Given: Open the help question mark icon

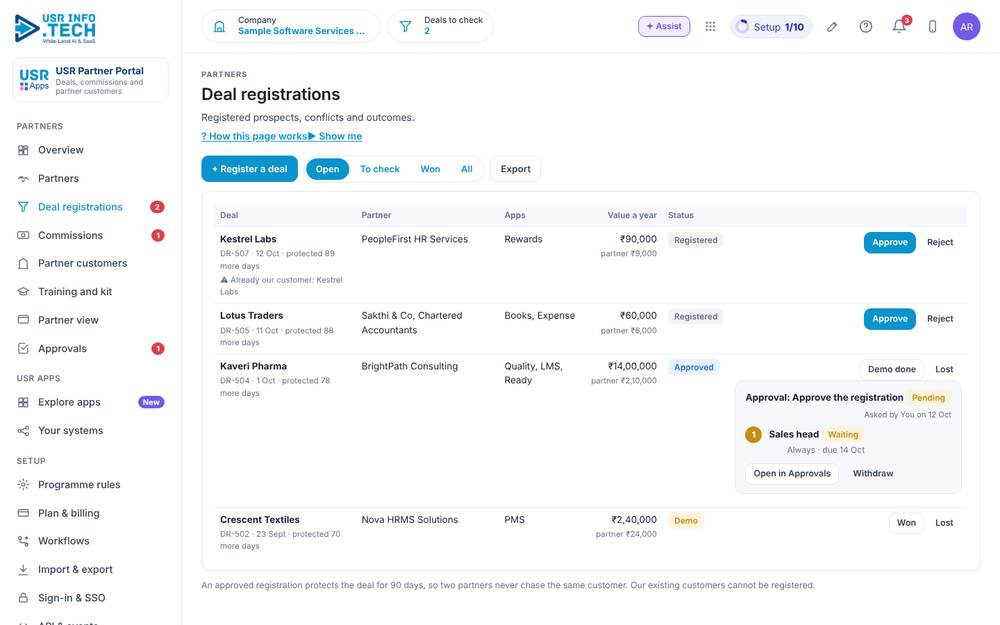Looking at the screenshot, I should click(865, 26).
